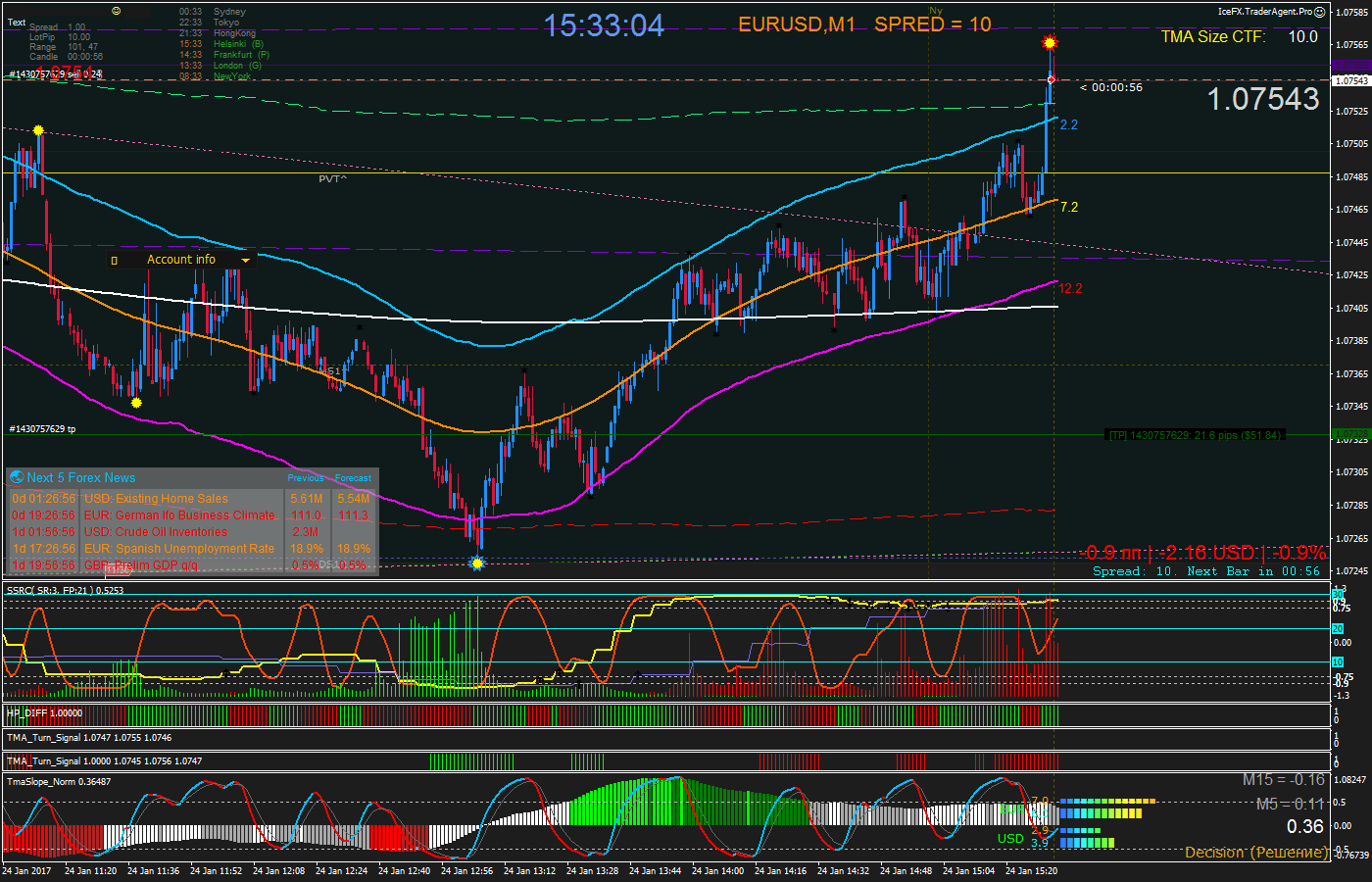Click the candle countdown < 00:00:56 label
Screen dimensions: 1372x882
coord(1111,87)
